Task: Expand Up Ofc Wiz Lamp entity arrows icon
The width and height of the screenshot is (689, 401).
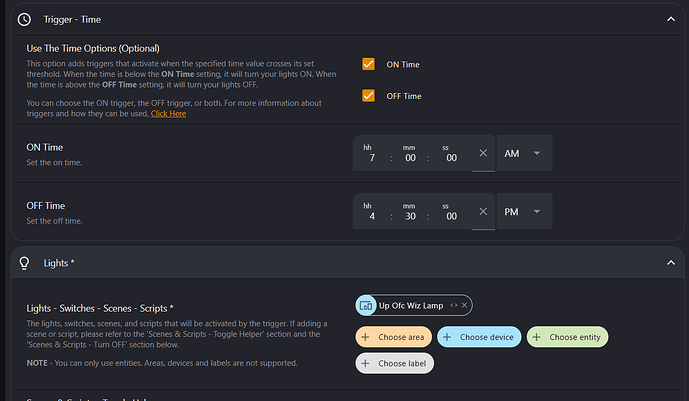Action: coord(453,305)
